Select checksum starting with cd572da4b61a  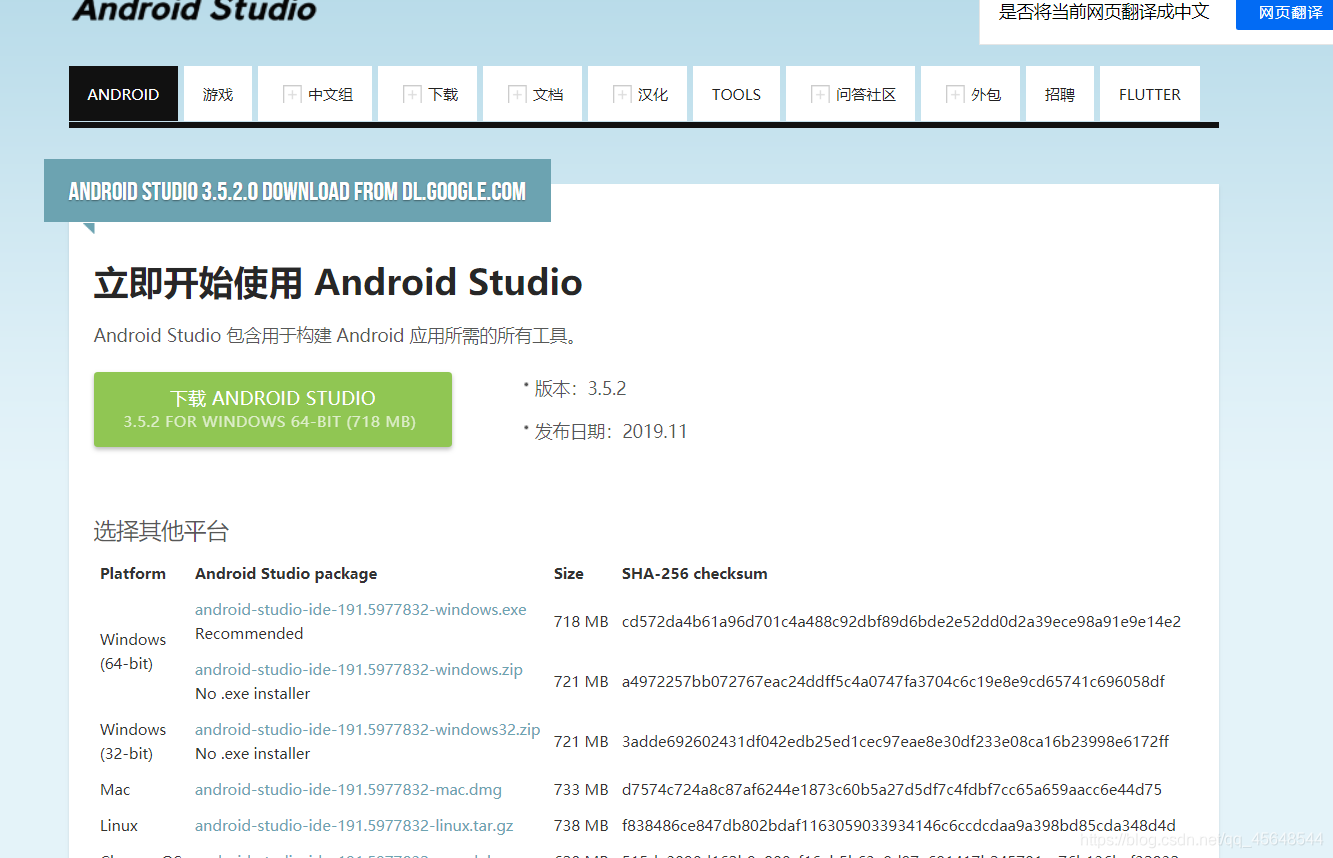pos(901,622)
